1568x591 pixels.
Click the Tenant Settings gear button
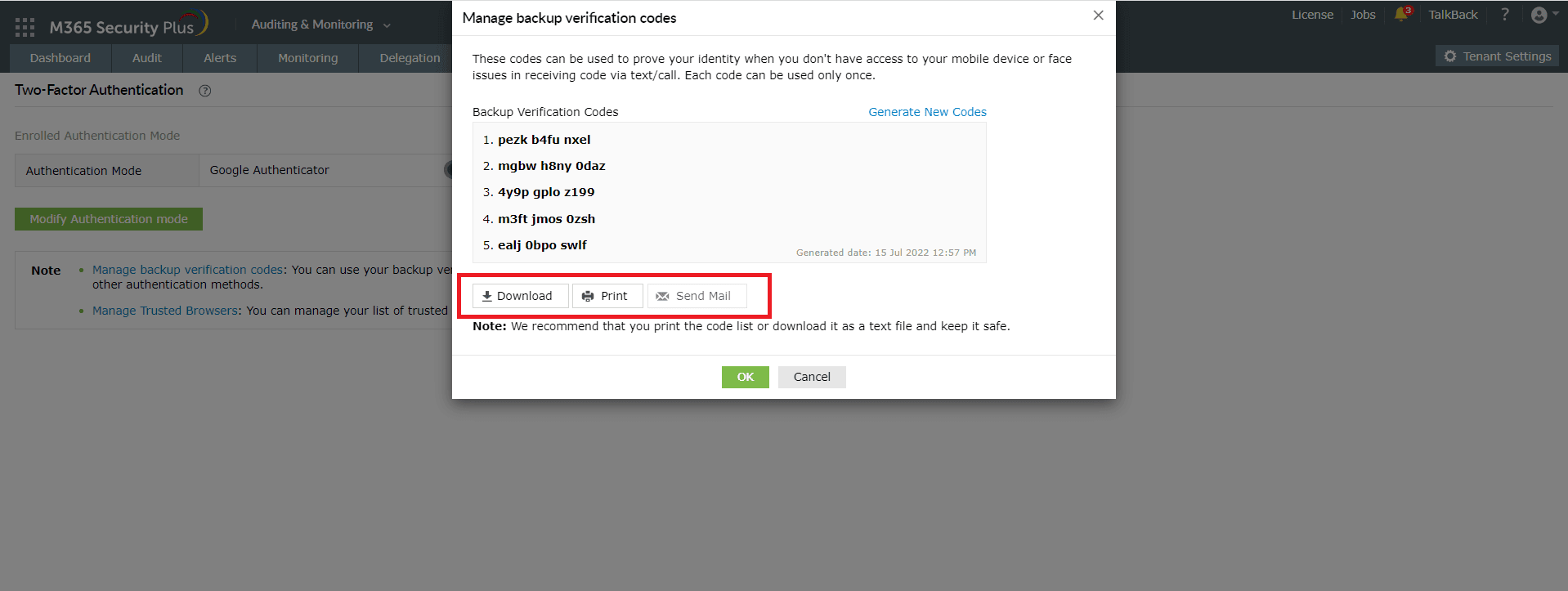[x=1498, y=56]
